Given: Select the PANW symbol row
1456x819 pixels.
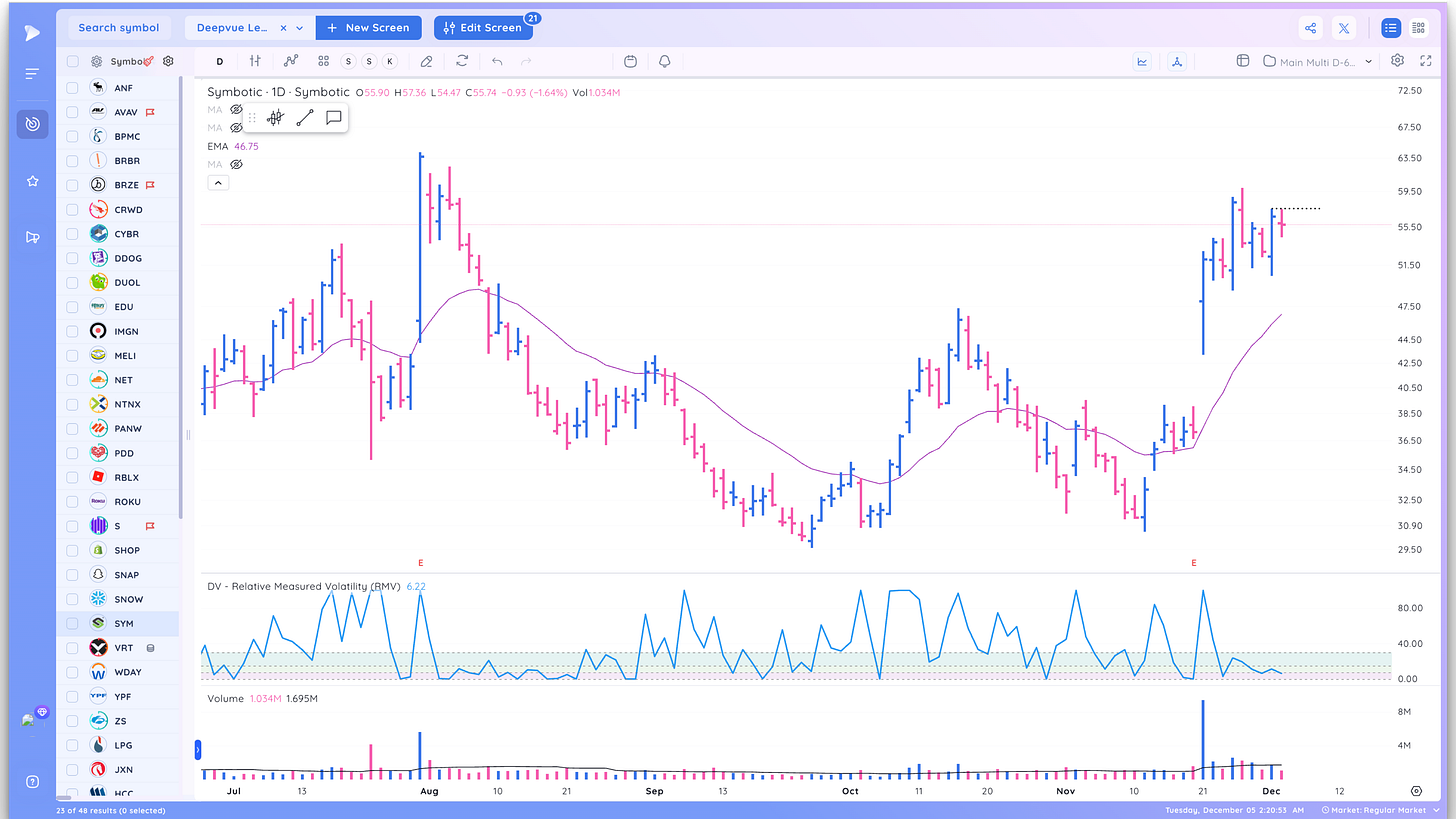Looking at the screenshot, I should (x=118, y=429).
